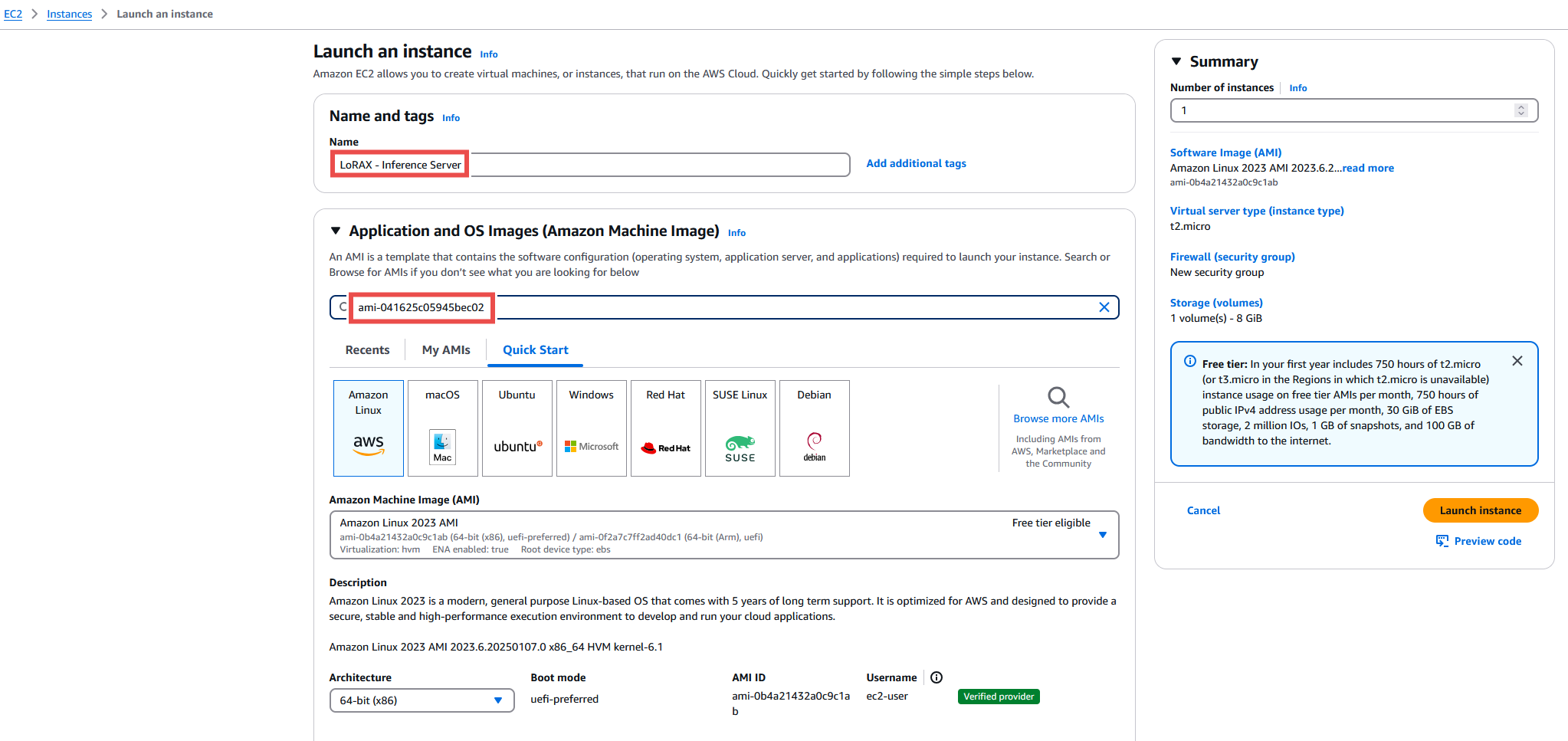Click Info link beside Launch an instance

coord(489,54)
